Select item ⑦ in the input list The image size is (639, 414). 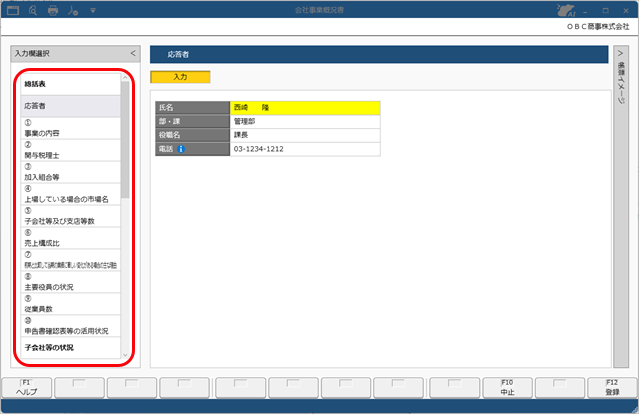click(x=71, y=260)
